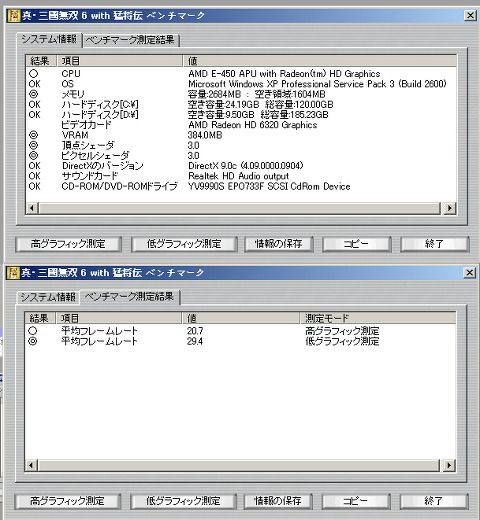Viewport: 480px width, 520px height.
Task: Click Microsoft Windows XP Professional value
Action: (317, 84)
